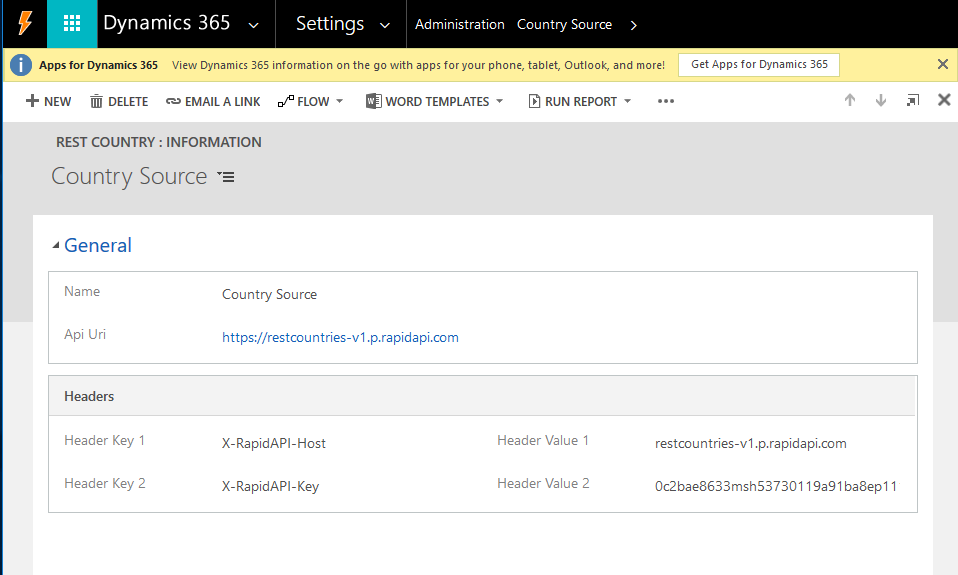Open the Settings navigation menu
Viewport: 958px width, 575px height.
point(330,24)
